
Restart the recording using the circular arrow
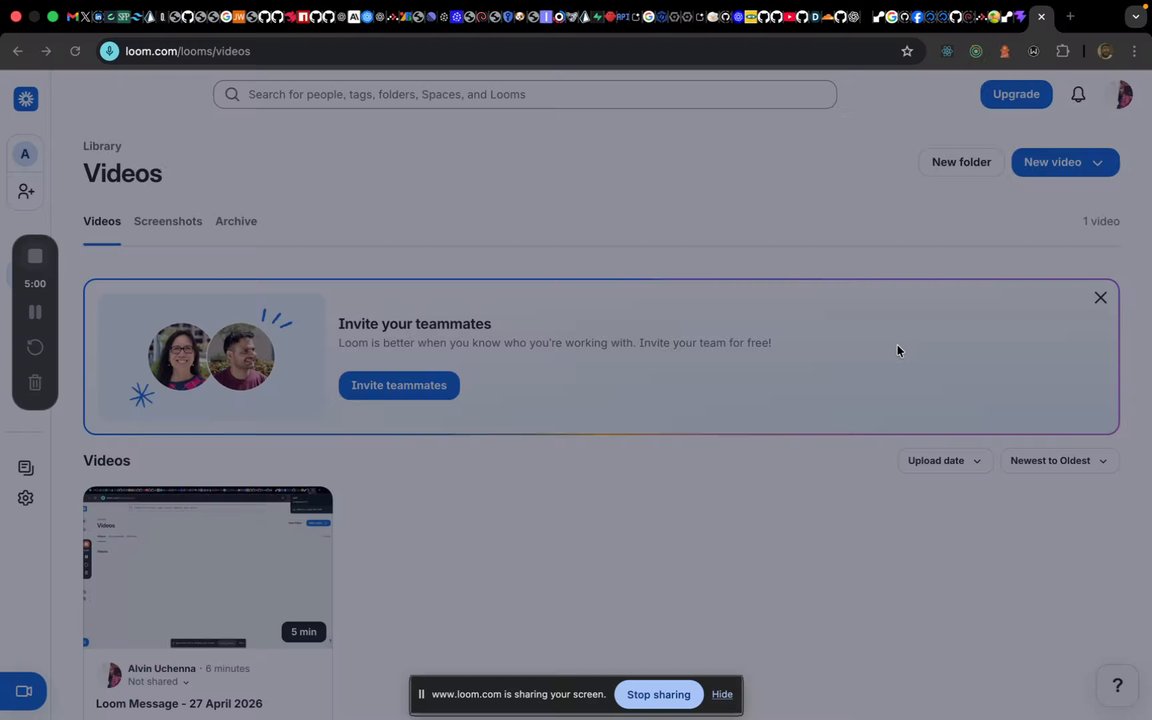[35, 347]
